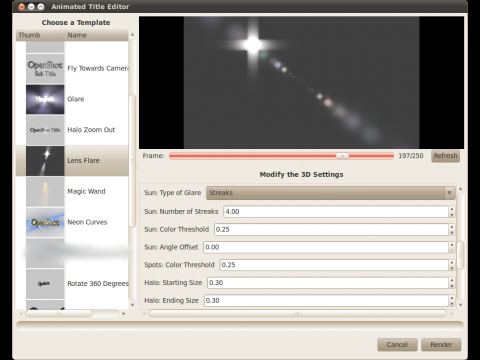
Task: Increase the Halo: Ending Size value
Action: (x=452, y=298)
